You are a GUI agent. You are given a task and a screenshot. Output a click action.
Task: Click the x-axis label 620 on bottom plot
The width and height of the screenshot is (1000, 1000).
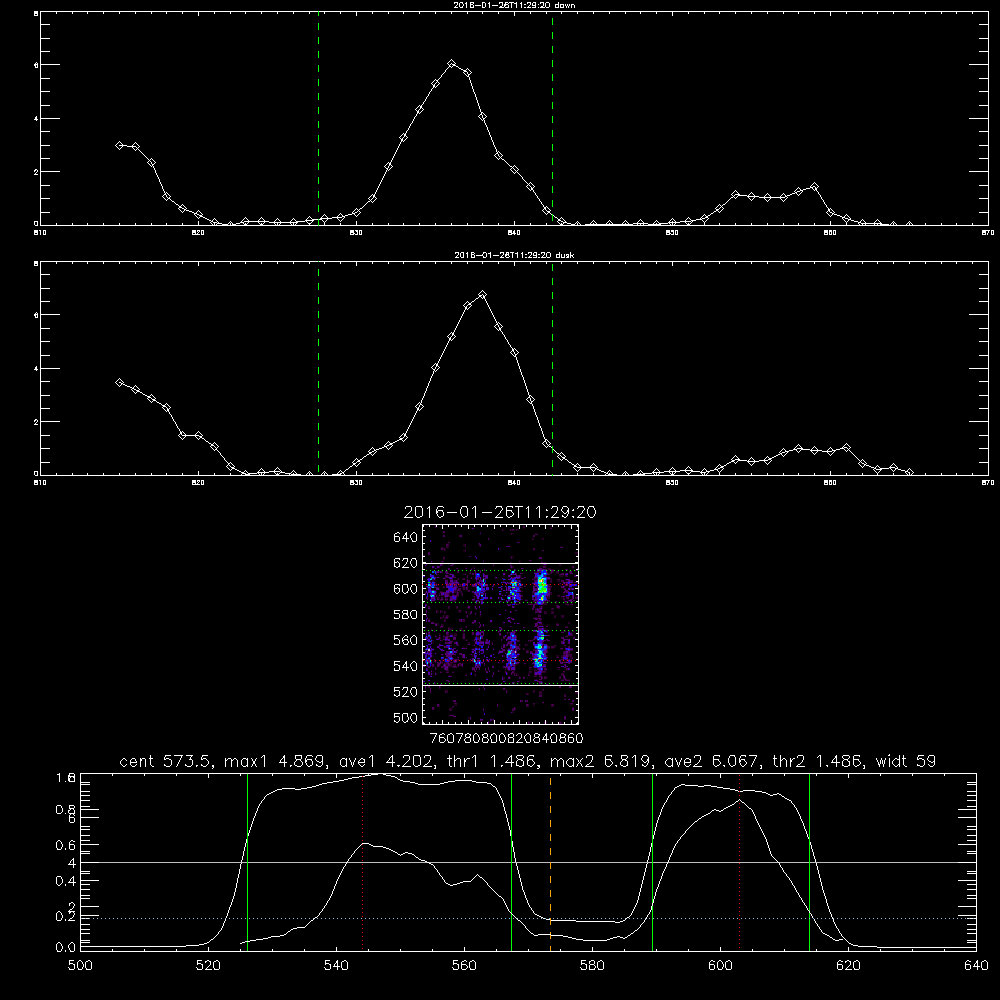849,966
